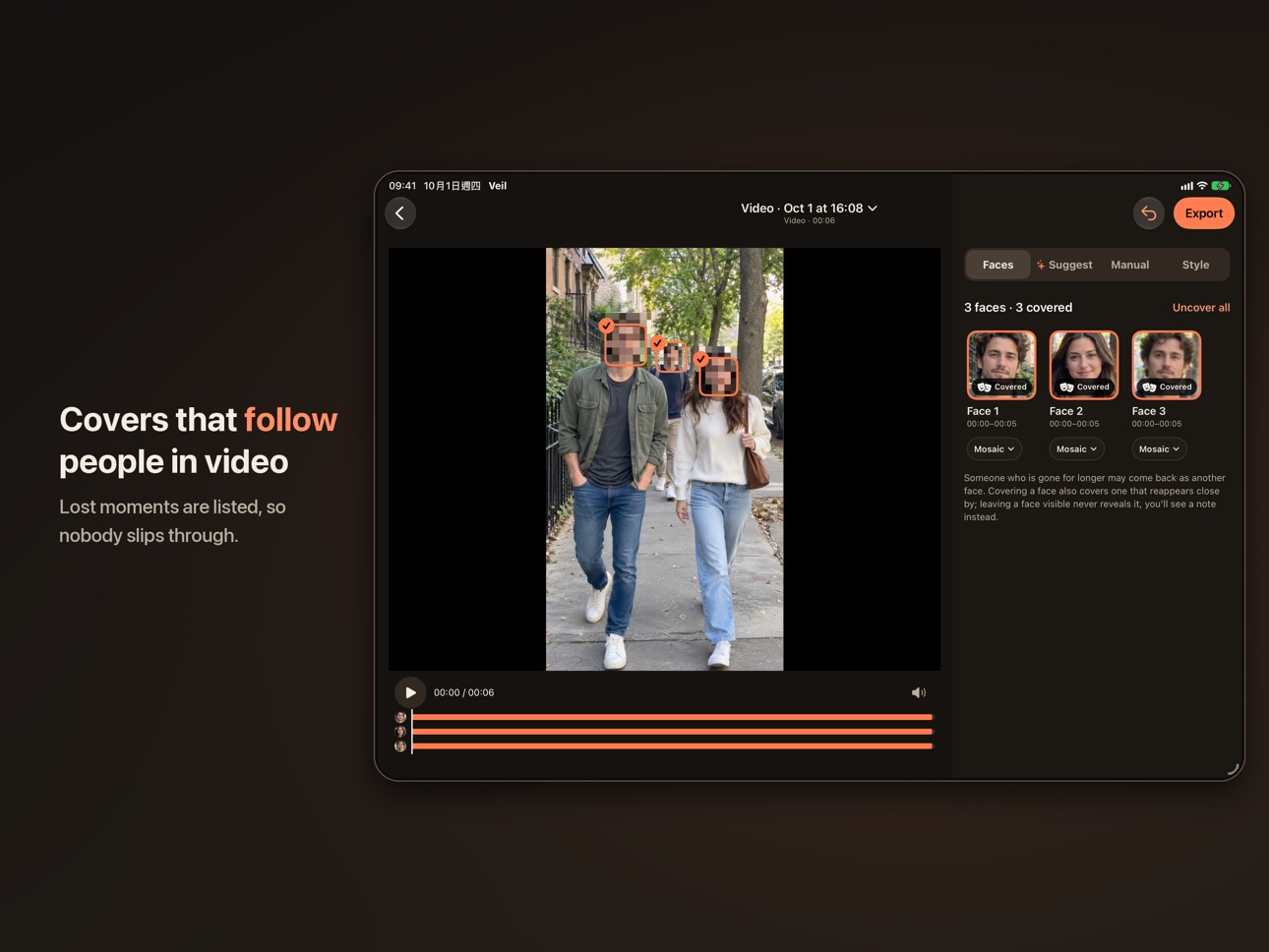
Task: Expand the Video · Oct 1 at 16:08 title menu
Action: 810,208
